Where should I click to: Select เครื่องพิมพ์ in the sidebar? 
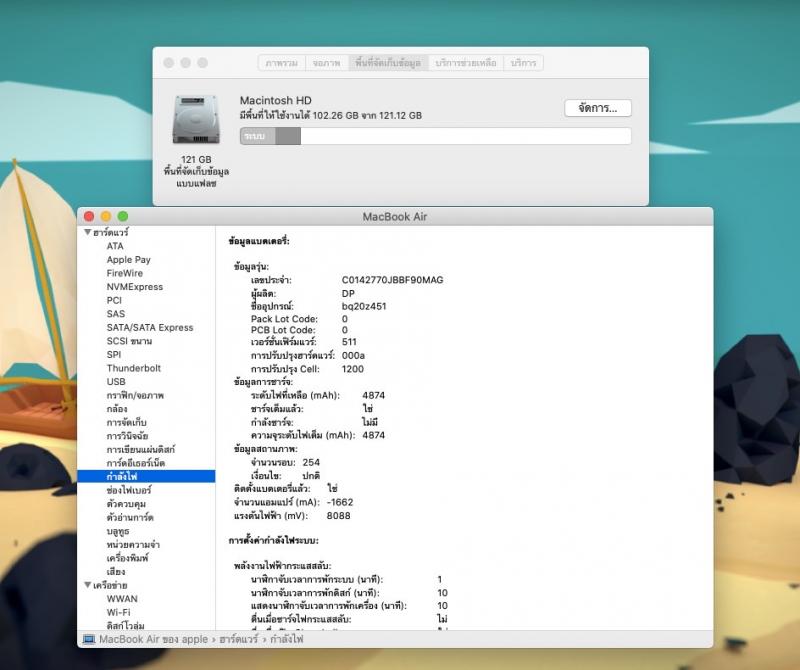click(x=128, y=558)
